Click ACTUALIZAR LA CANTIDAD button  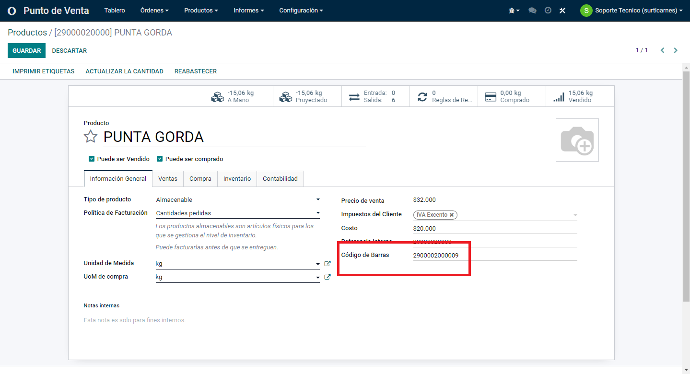click(x=125, y=71)
